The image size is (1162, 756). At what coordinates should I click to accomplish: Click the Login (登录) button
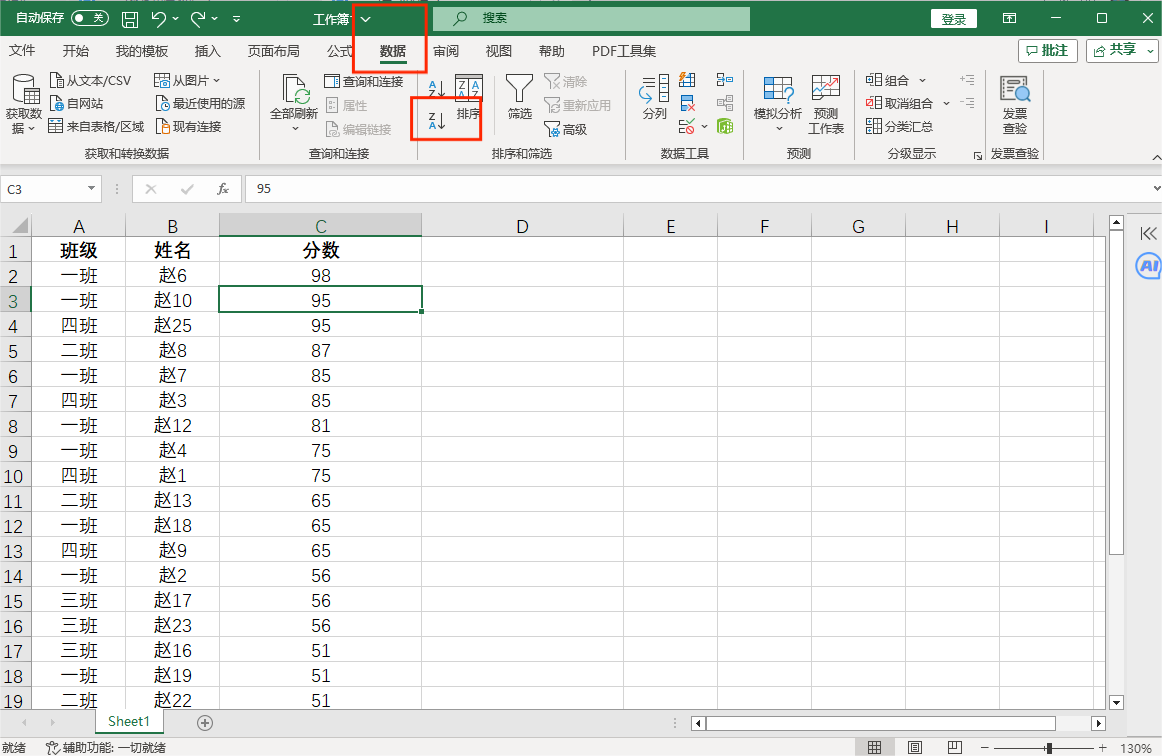click(x=953, y=19)
